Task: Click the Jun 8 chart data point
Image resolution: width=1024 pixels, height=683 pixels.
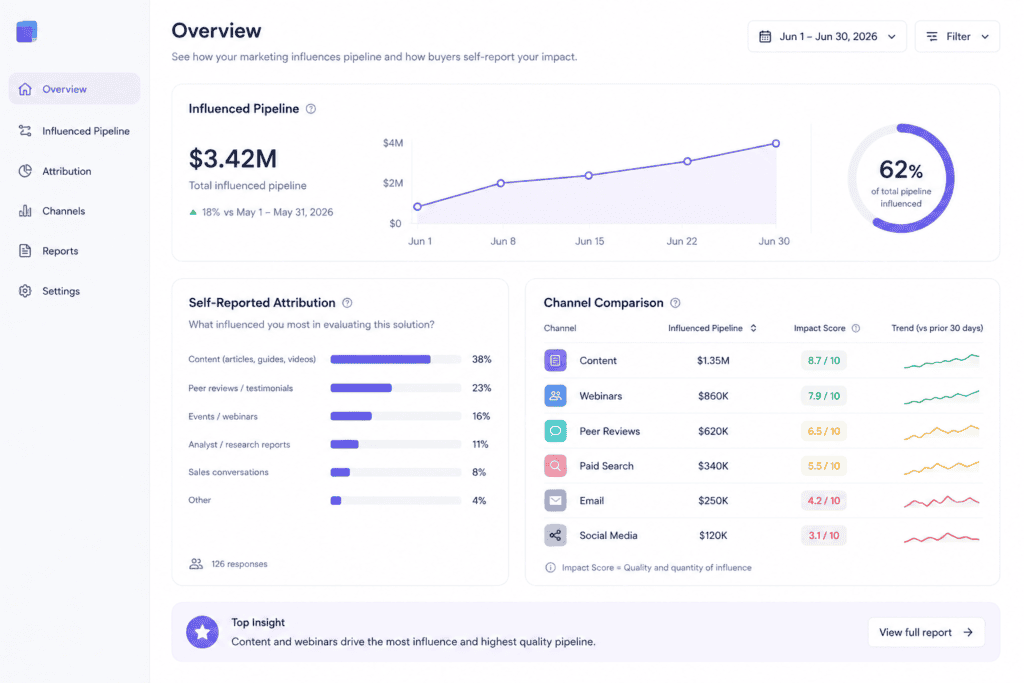Action: pyautogui.click(x=500, y=183)
